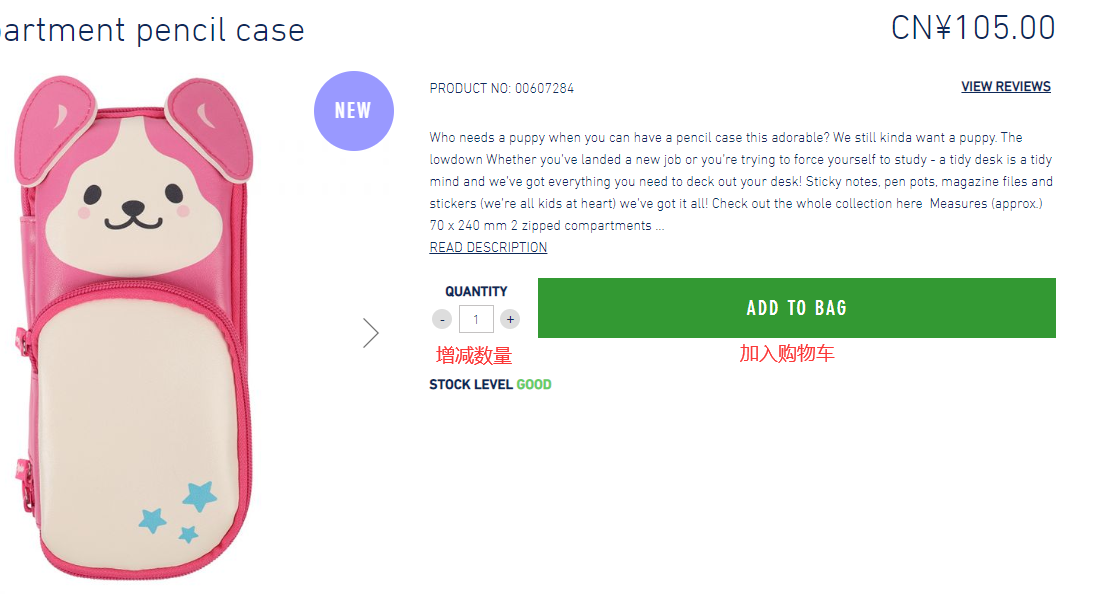1096x601 pixels.
Task: Show next product image with arrow
Action: coord(371,333)
